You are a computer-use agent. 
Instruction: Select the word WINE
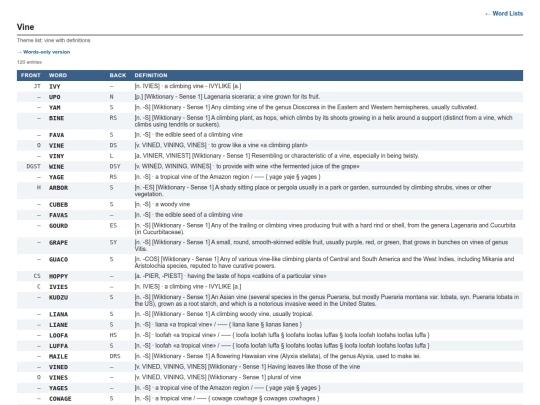pyautogui.click(x=56, y=167)
